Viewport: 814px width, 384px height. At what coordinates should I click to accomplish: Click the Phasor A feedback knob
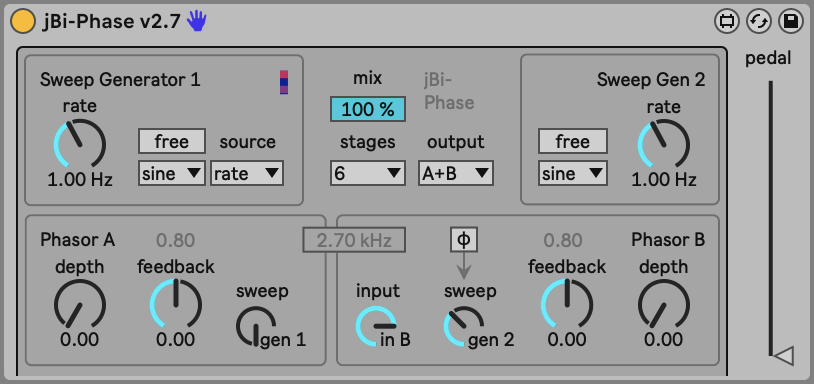[x=175, y=305]
